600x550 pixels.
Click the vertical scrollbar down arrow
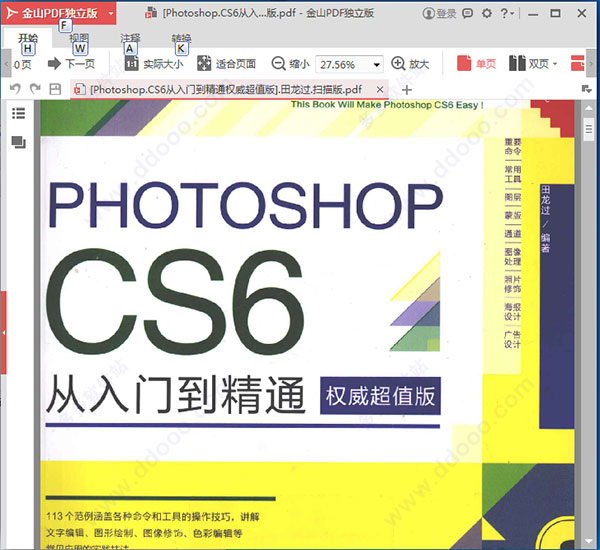tap(589, 542)
